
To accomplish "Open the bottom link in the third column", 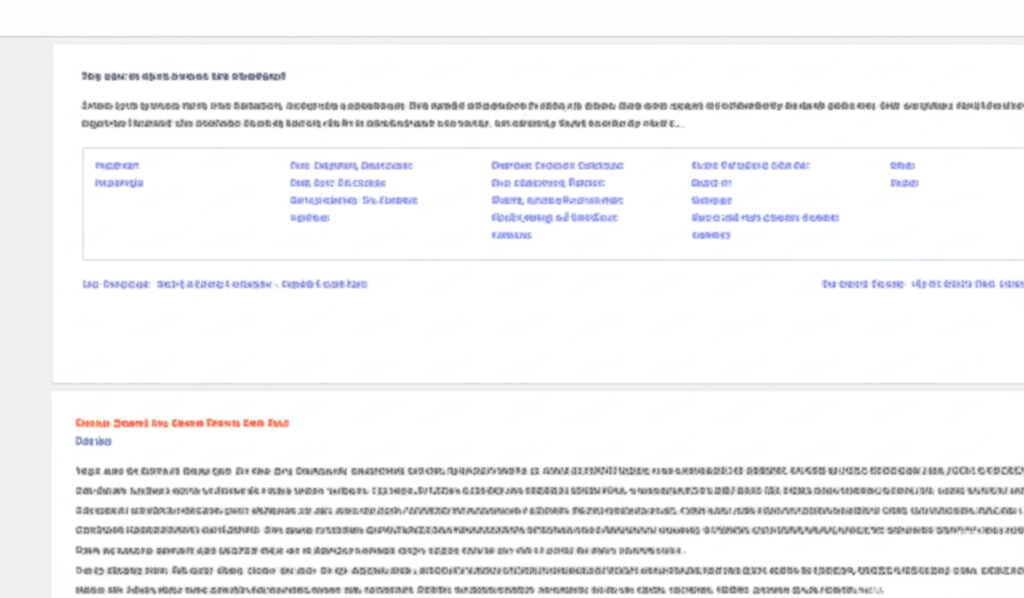I will pyautogui.click(x=511, y=235).
